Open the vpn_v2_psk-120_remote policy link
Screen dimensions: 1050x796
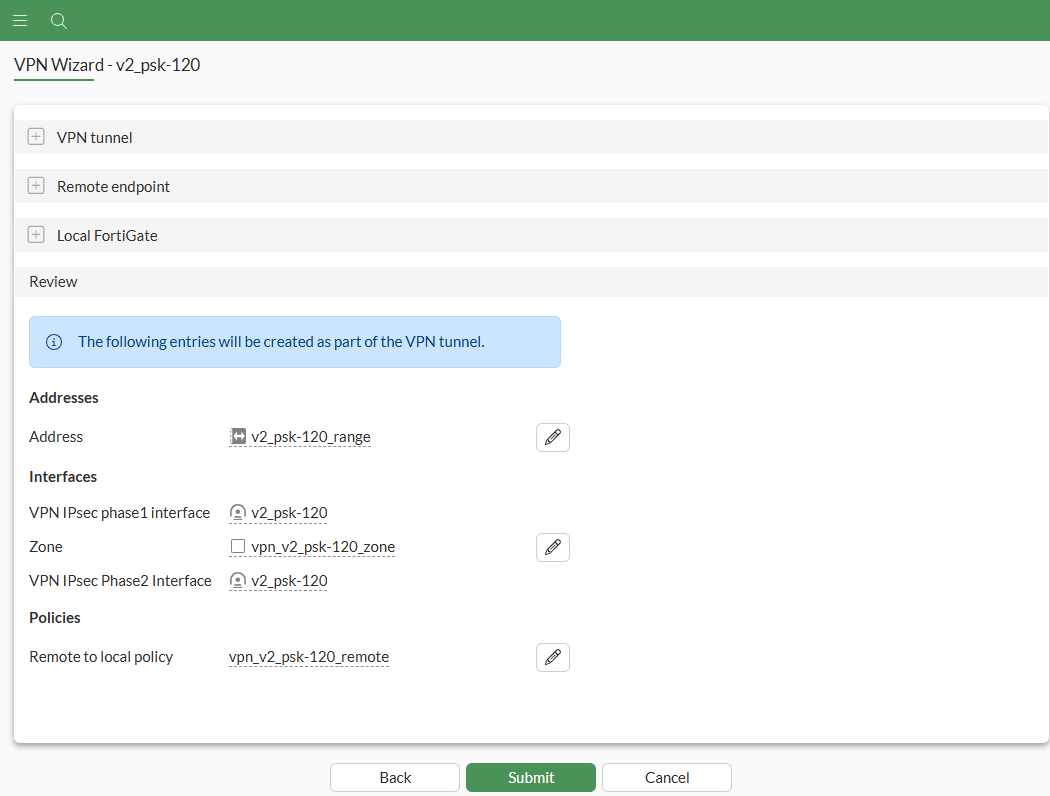click(309, 657)
